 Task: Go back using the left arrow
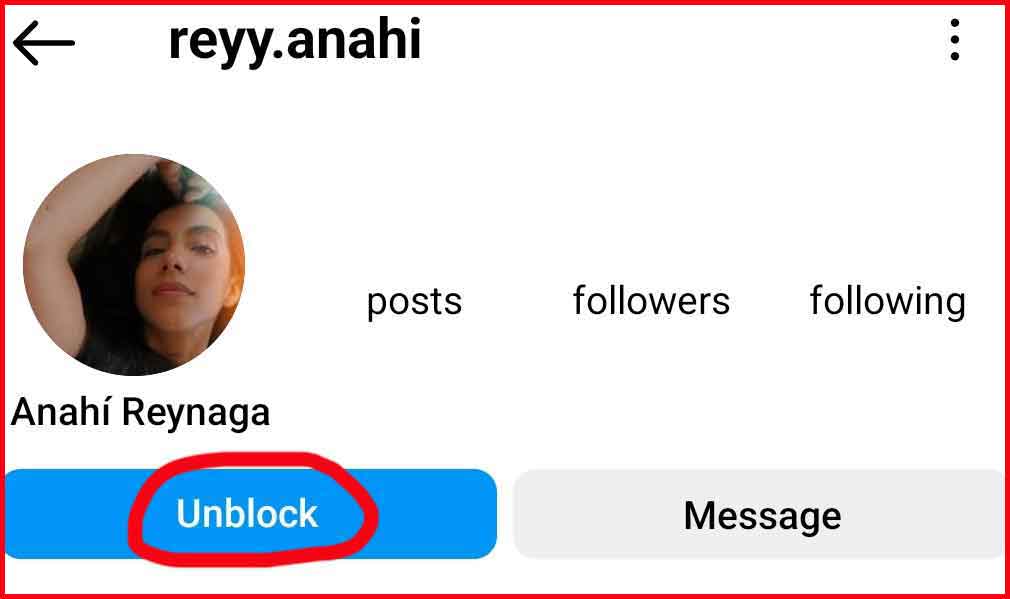click(44, 43)
